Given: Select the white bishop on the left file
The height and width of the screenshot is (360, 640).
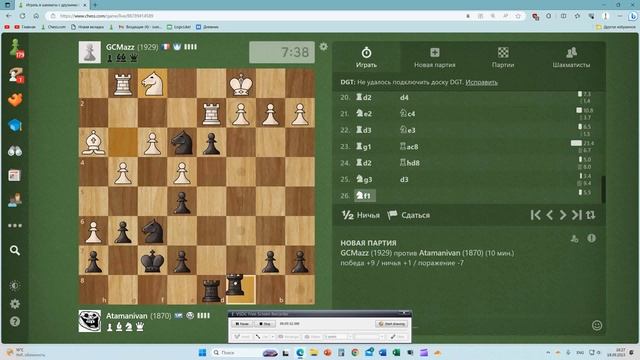Looking at the screenshot, I should [93, 142].
